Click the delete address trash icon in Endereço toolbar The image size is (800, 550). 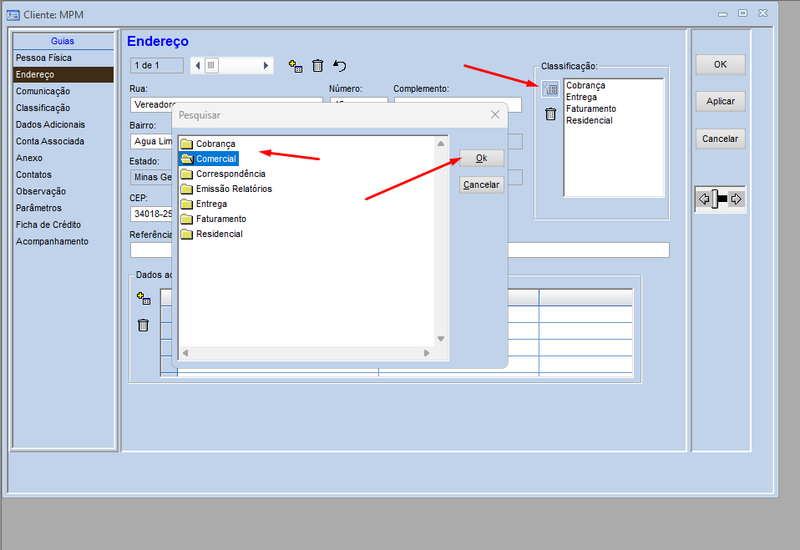tap(317, 66)
